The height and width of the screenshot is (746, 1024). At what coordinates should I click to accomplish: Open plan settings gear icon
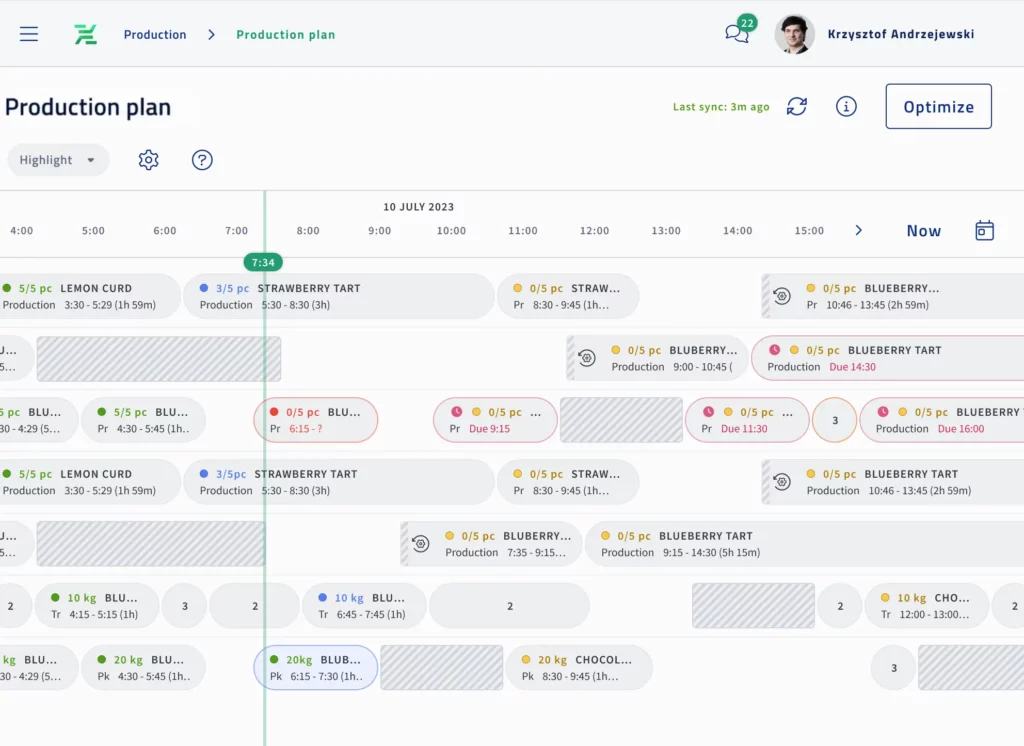point(149,160)
